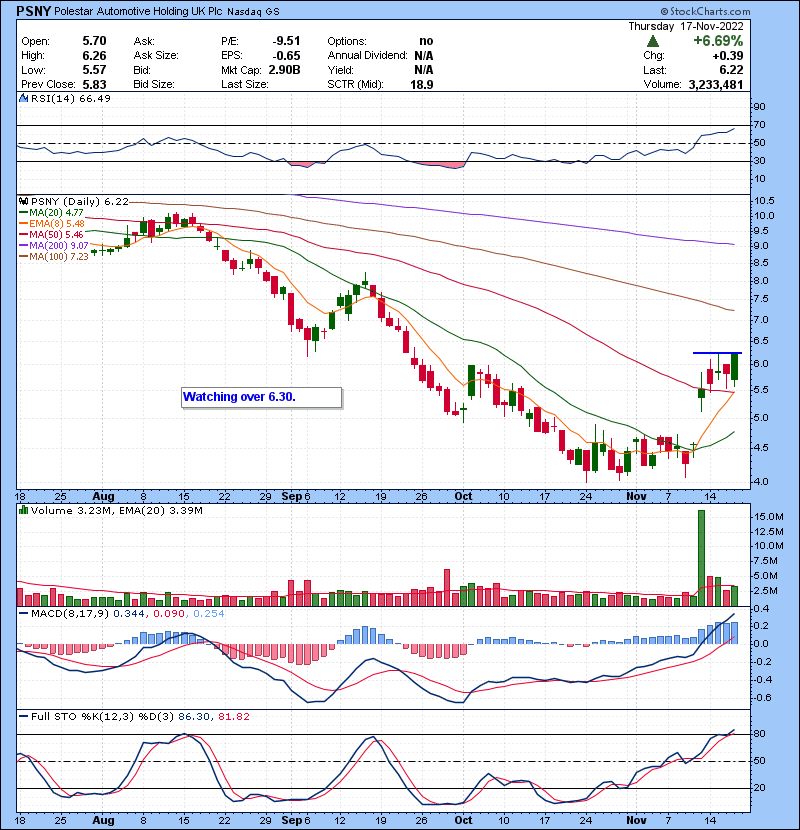Click the PSNY (Daily) 6.22 chart label
This screenshot has height=830, width=800.
(79, 202)
